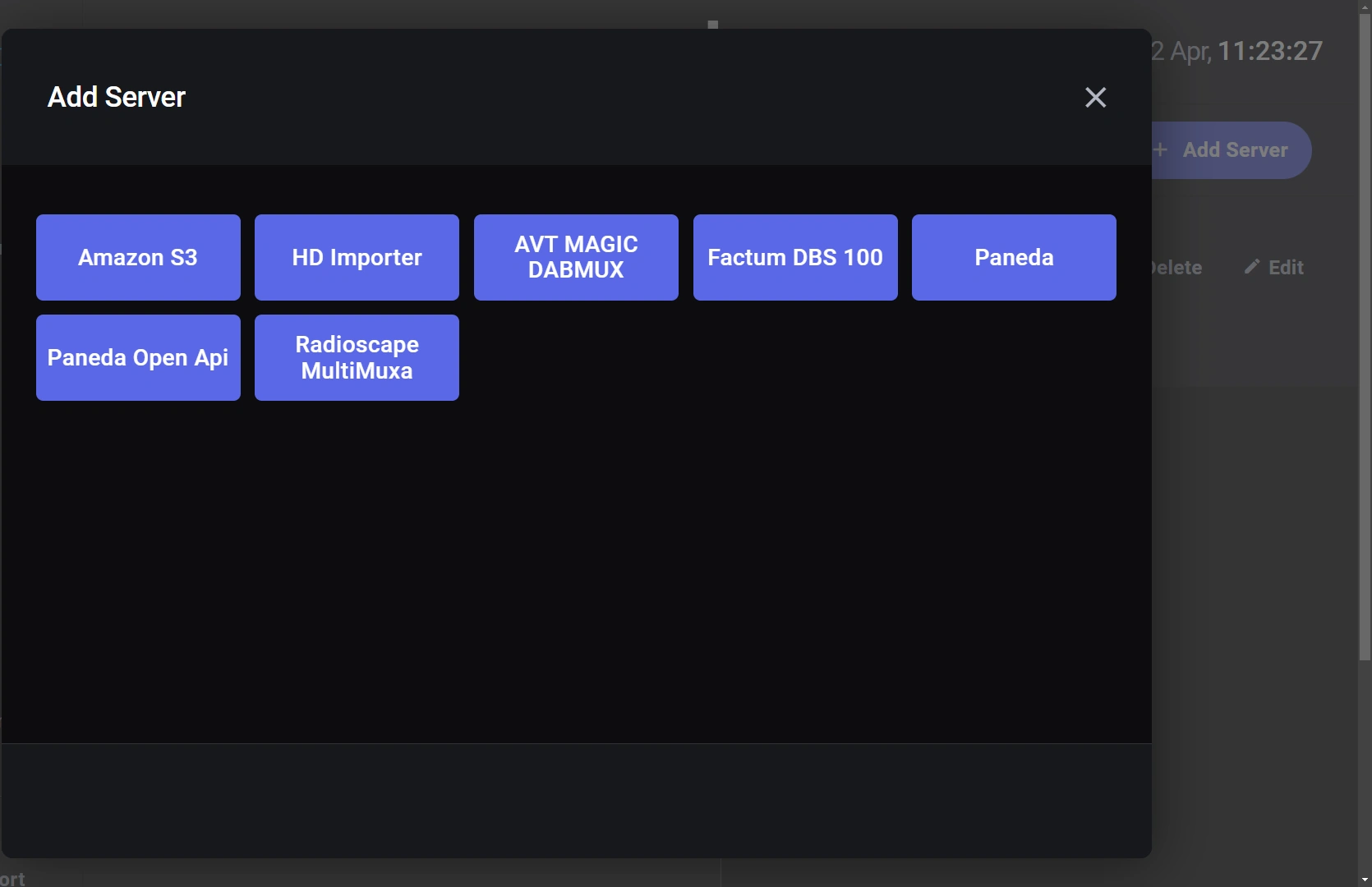Click the scrollbar down arrow

(x=1365, y=880)
